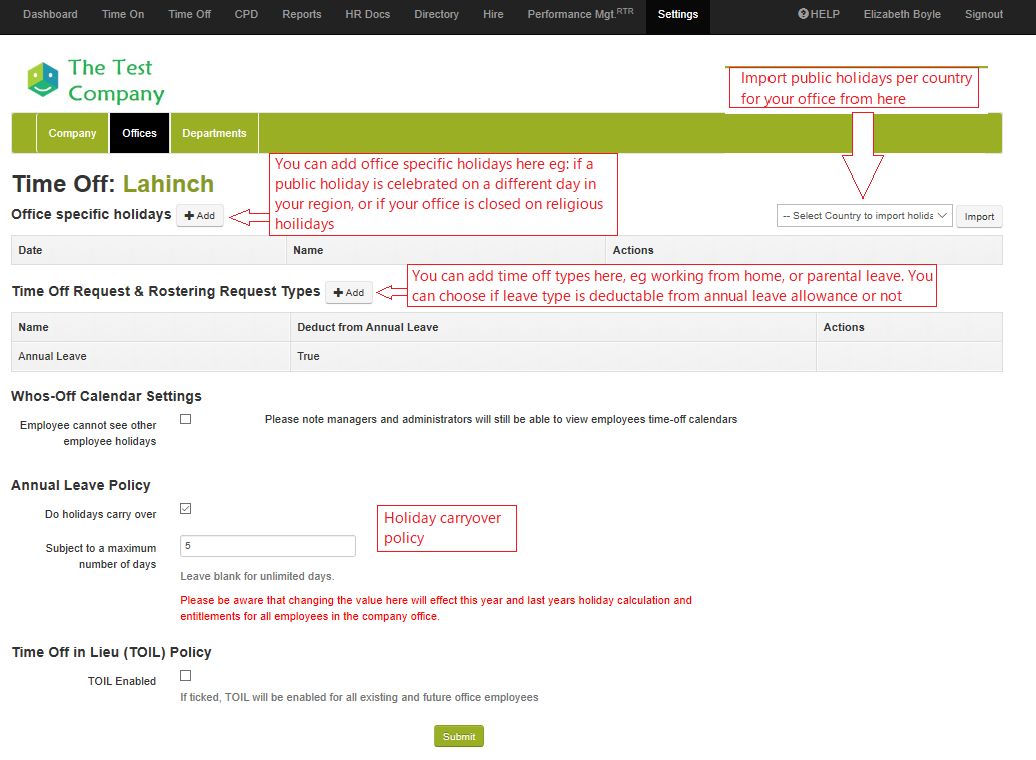
Task: Open HELP question mark link
Action: 818,15
